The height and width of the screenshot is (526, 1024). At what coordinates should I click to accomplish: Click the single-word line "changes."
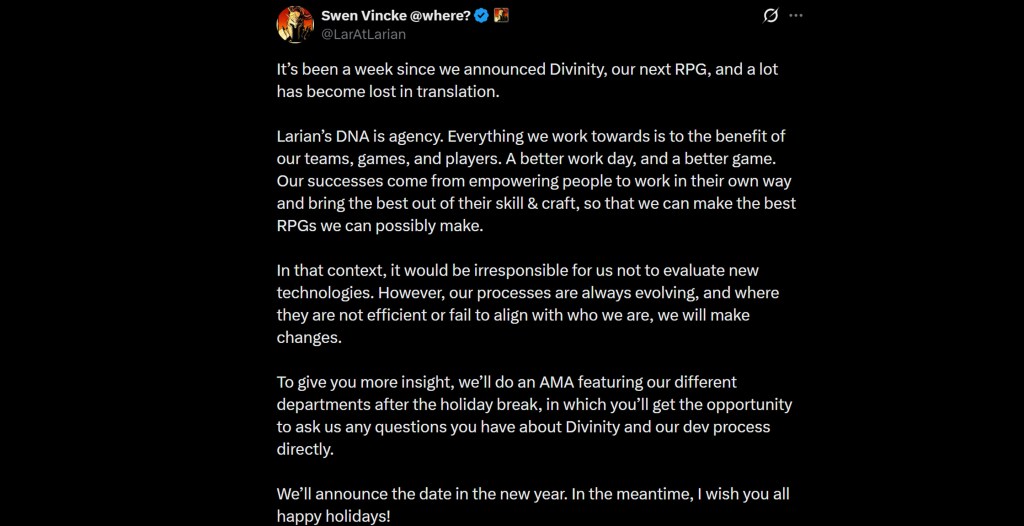309,338
